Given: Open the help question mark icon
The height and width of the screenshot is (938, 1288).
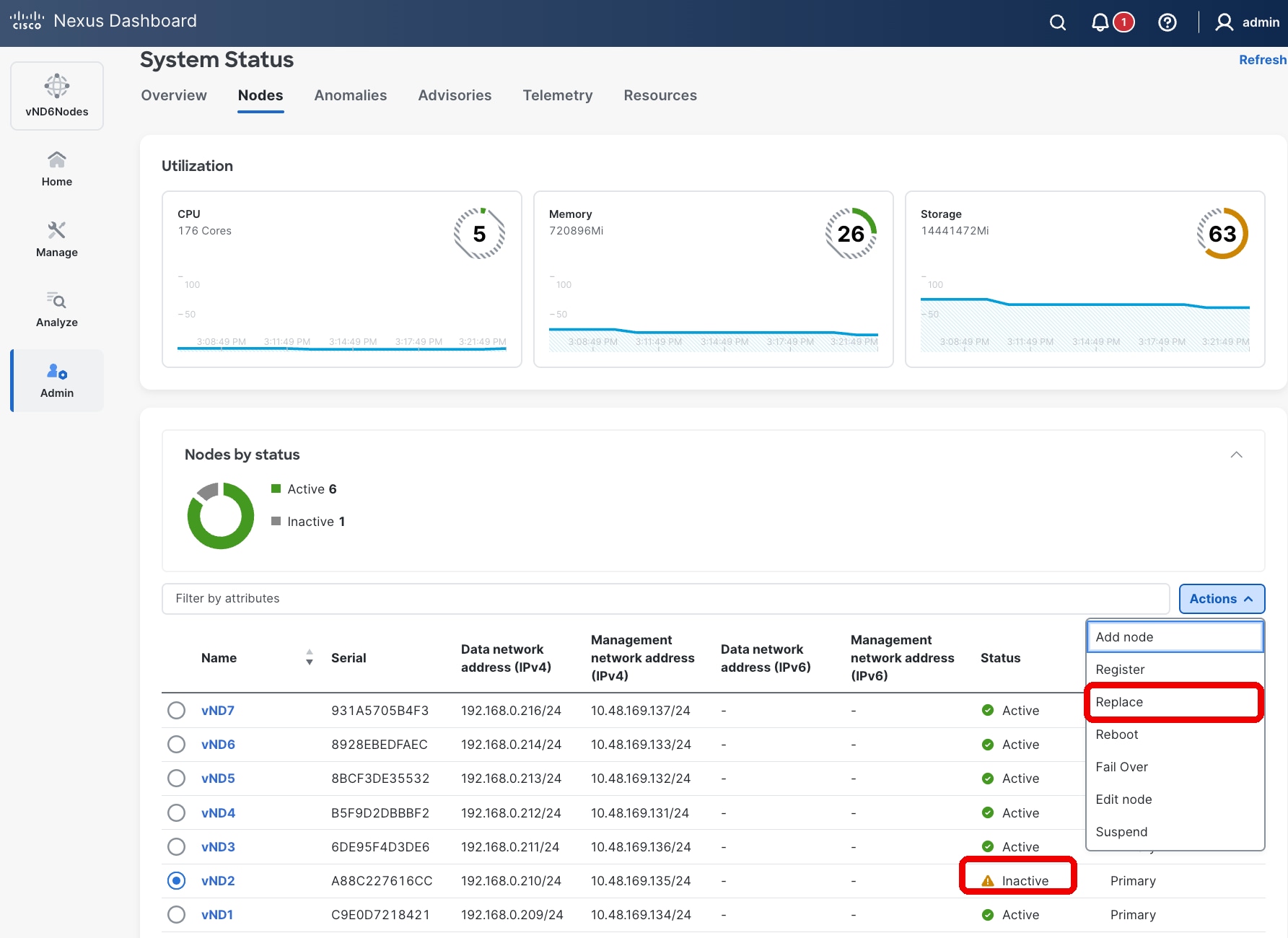Looking at the screenshot, I should tap(1167, 22).
